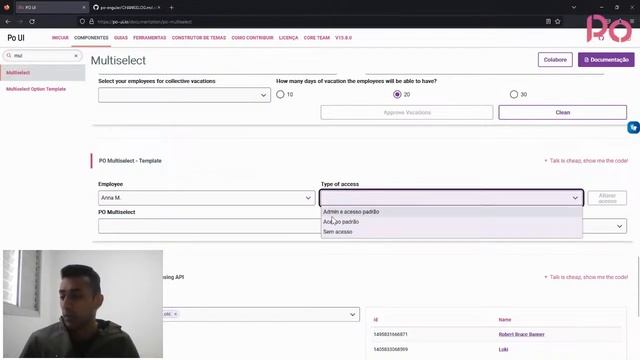Viewport: 640px width, 360px height.
Task: Focus the sidebar search input
Action: 42,56
